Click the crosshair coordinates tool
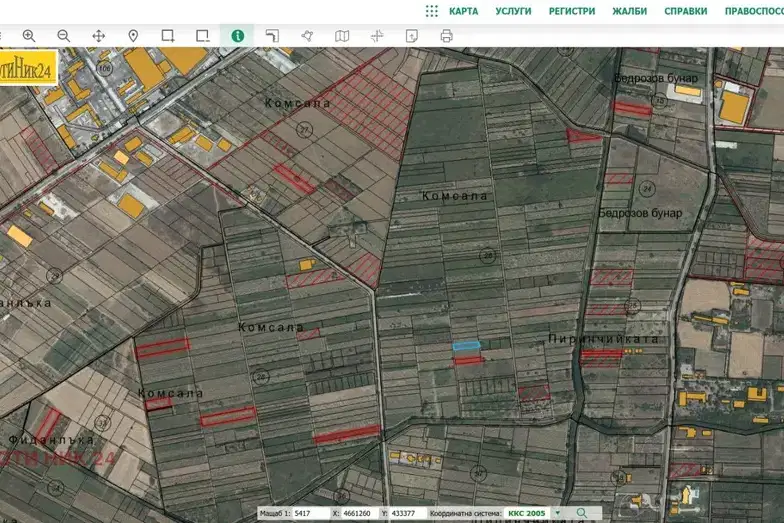 coord(377,36)
